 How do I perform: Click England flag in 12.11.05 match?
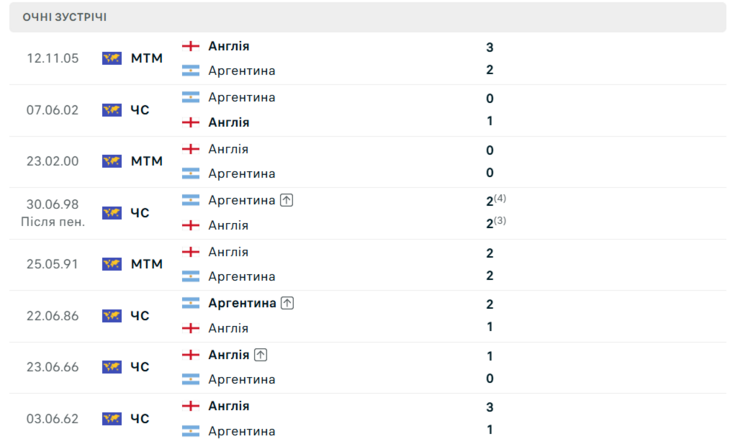click(190, 46)
